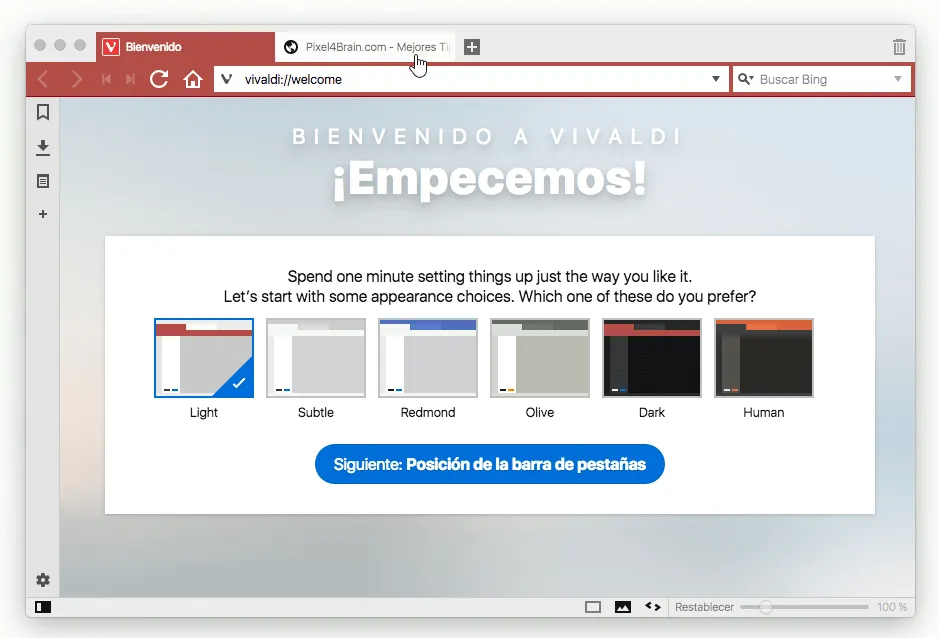Screen dimensions: 939x638
Task: Expand the address bar history dropdown
Action: 716,79
